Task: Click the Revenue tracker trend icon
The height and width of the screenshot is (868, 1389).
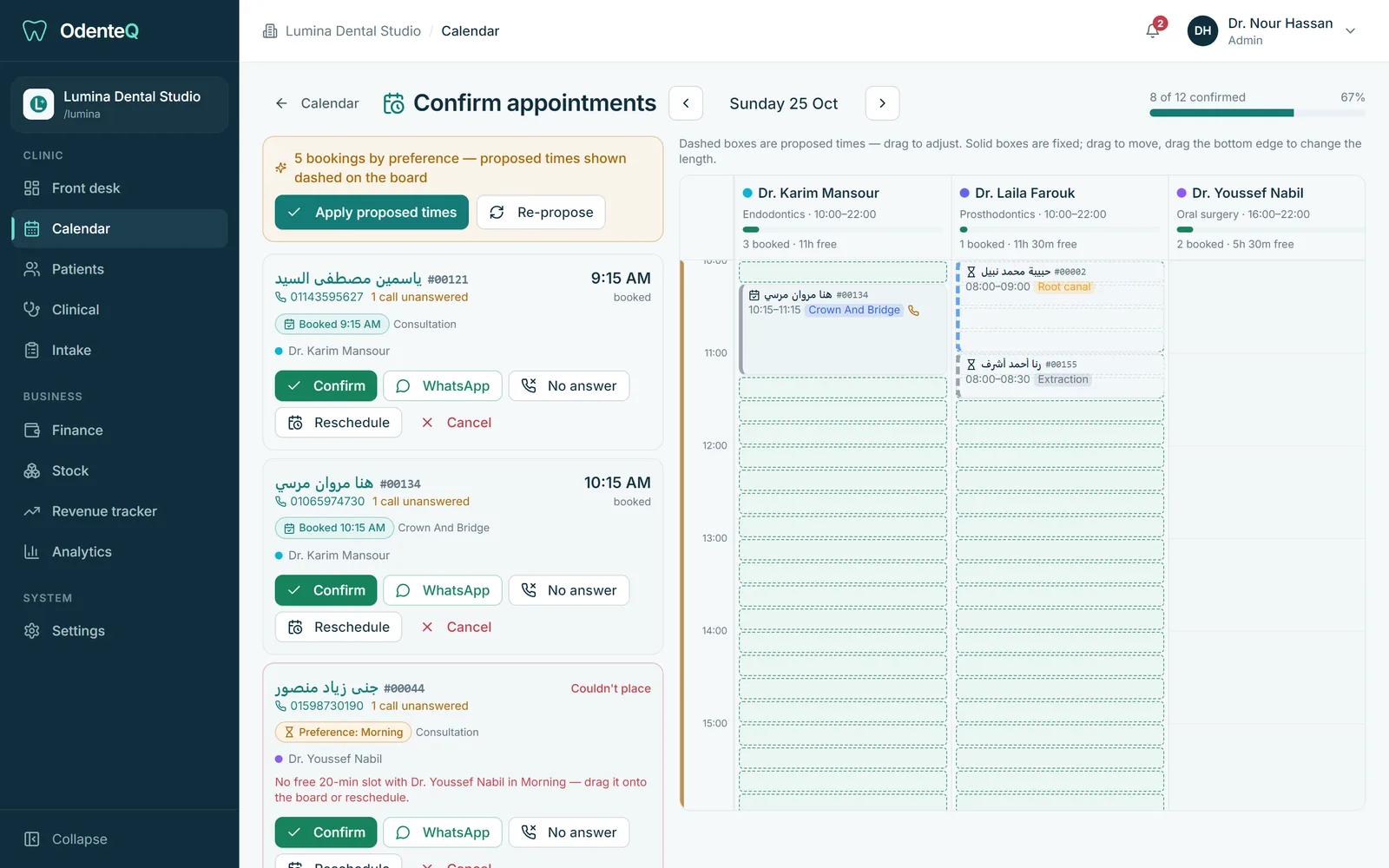Action: [x=32, y=511]
